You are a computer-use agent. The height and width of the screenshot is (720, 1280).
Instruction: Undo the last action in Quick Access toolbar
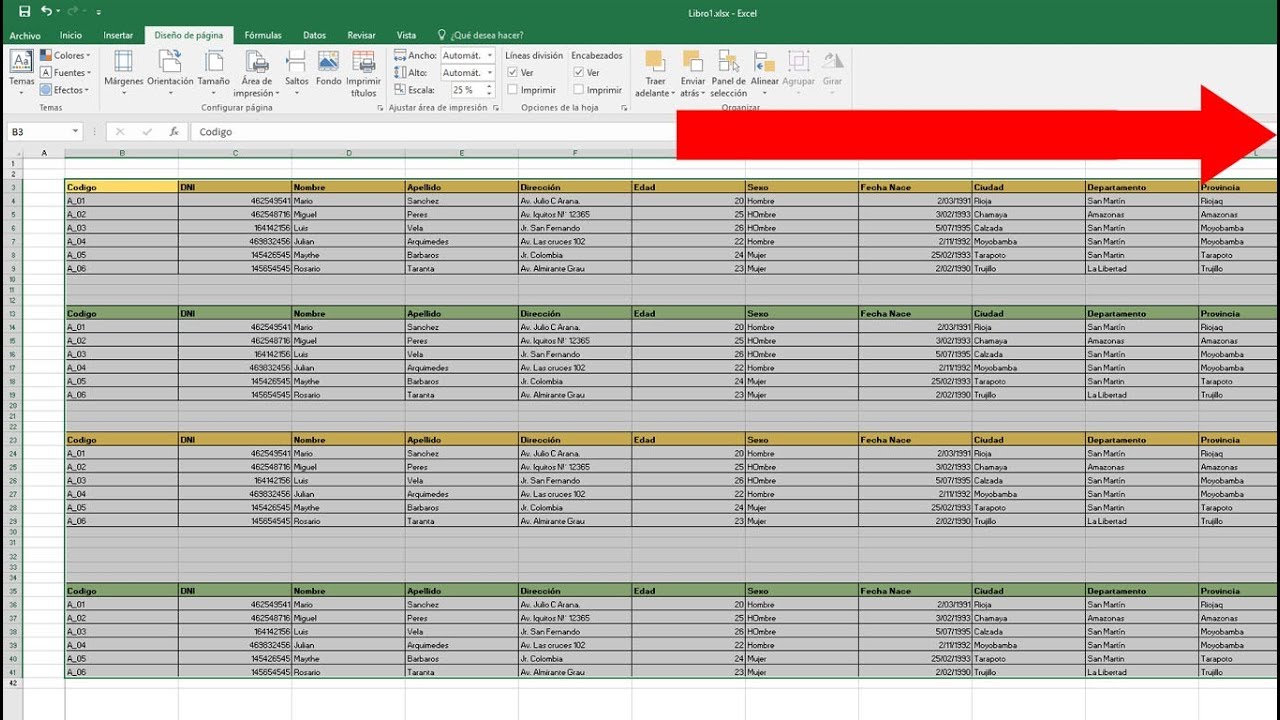coord(46,11)
